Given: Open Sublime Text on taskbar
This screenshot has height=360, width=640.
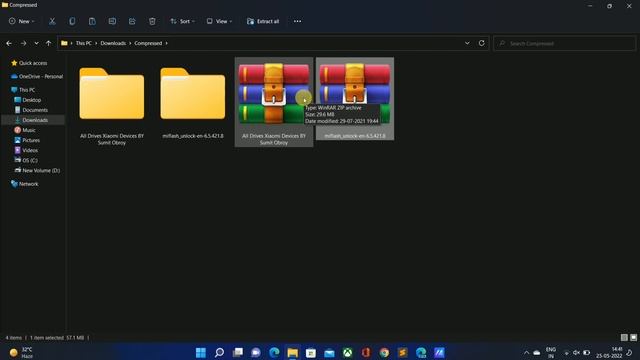Looking at the screenshot, I should [x=403, y=353].
